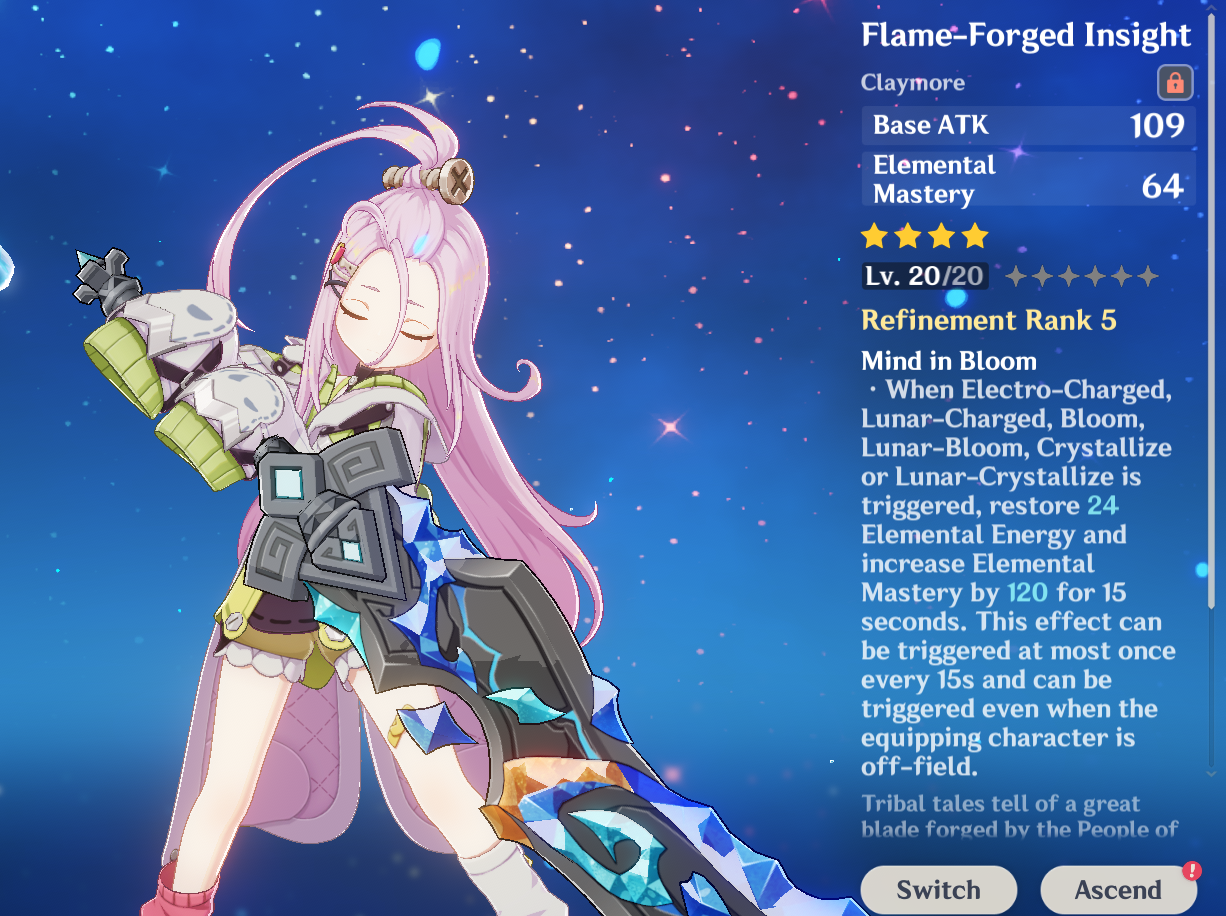The width and height of the screenshot is (1226, 916).
Task: Click the gray hammer head on character's arm
Action: coord(103,278)
